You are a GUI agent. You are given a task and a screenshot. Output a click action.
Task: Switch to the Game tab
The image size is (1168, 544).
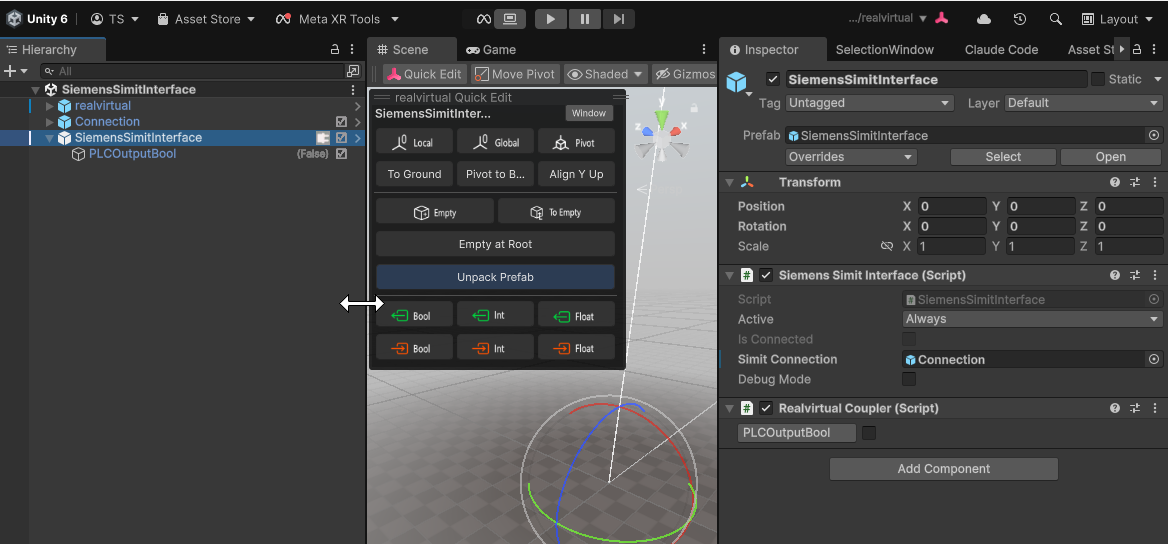point(491,49)
